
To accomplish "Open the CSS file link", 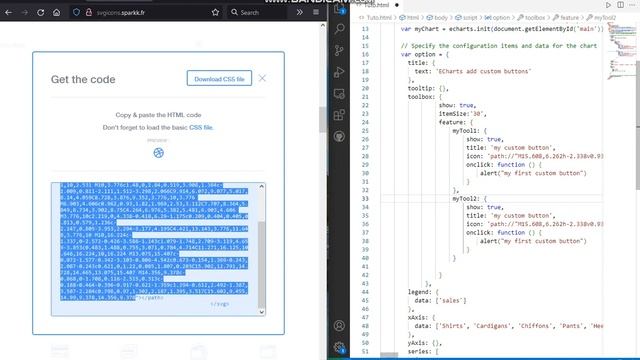I will [x=200, y=127].
